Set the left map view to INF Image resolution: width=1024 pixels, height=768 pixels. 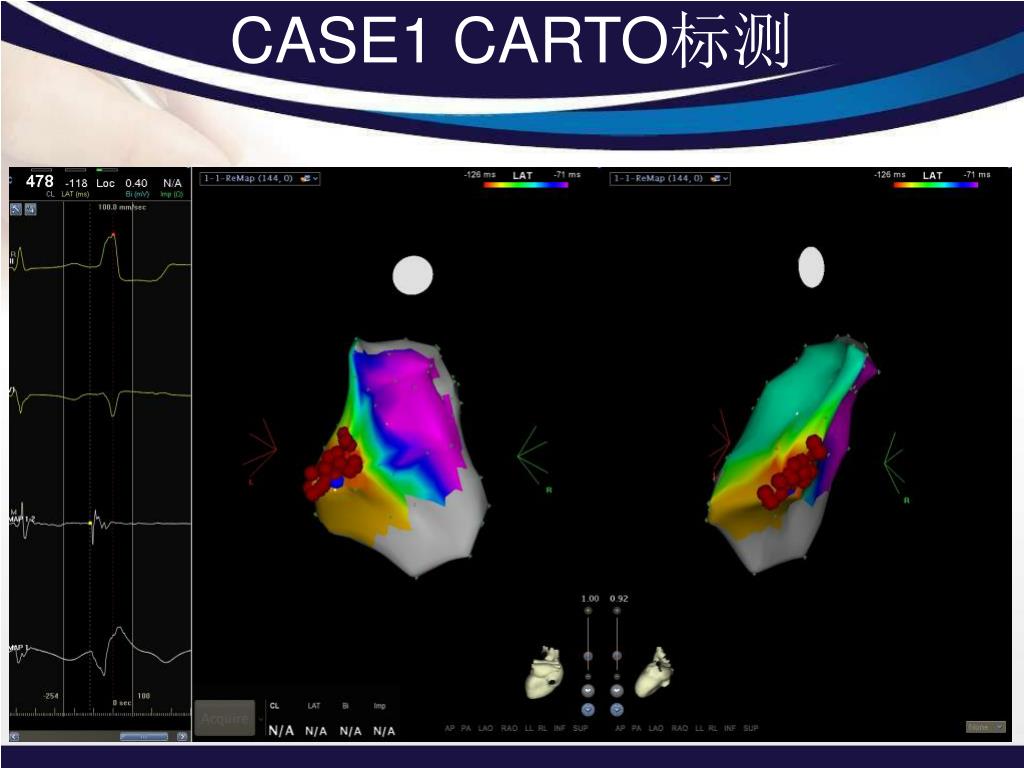[560, 728]
